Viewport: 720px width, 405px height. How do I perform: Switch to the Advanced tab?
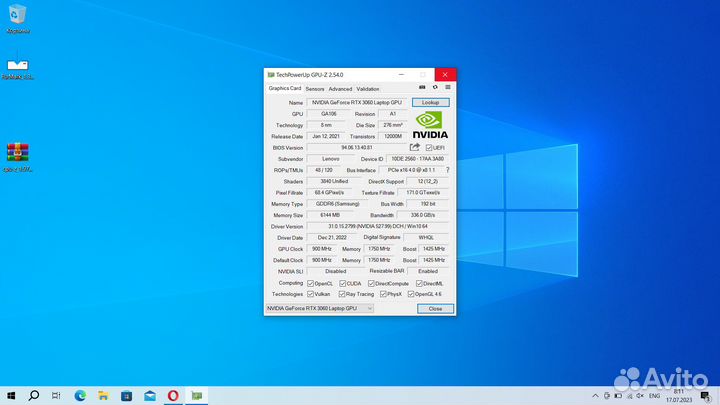(340, 89)
